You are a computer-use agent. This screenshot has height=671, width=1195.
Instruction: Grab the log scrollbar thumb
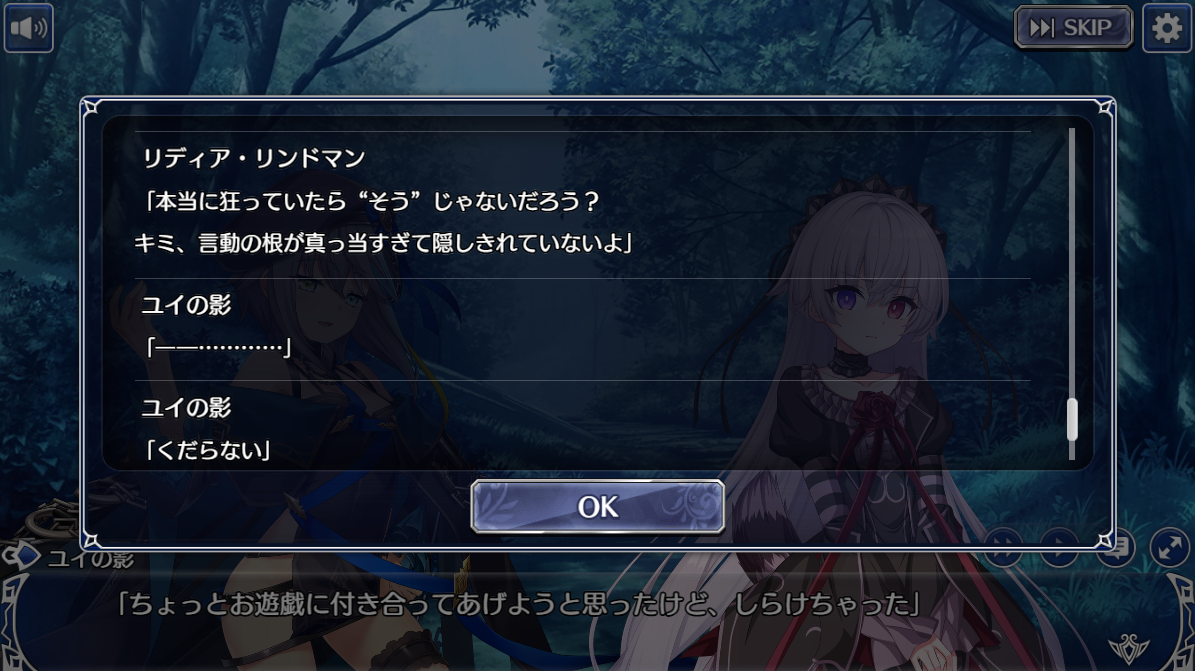(1072, 419)
